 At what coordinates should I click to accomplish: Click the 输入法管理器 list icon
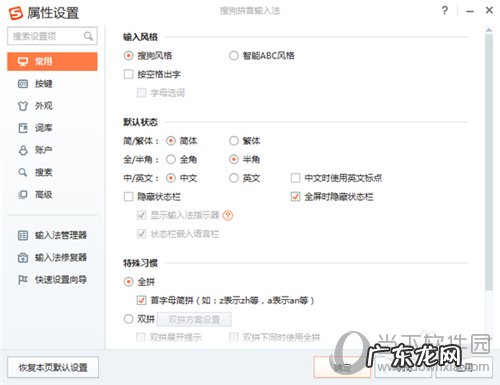[x=23, y=235]
